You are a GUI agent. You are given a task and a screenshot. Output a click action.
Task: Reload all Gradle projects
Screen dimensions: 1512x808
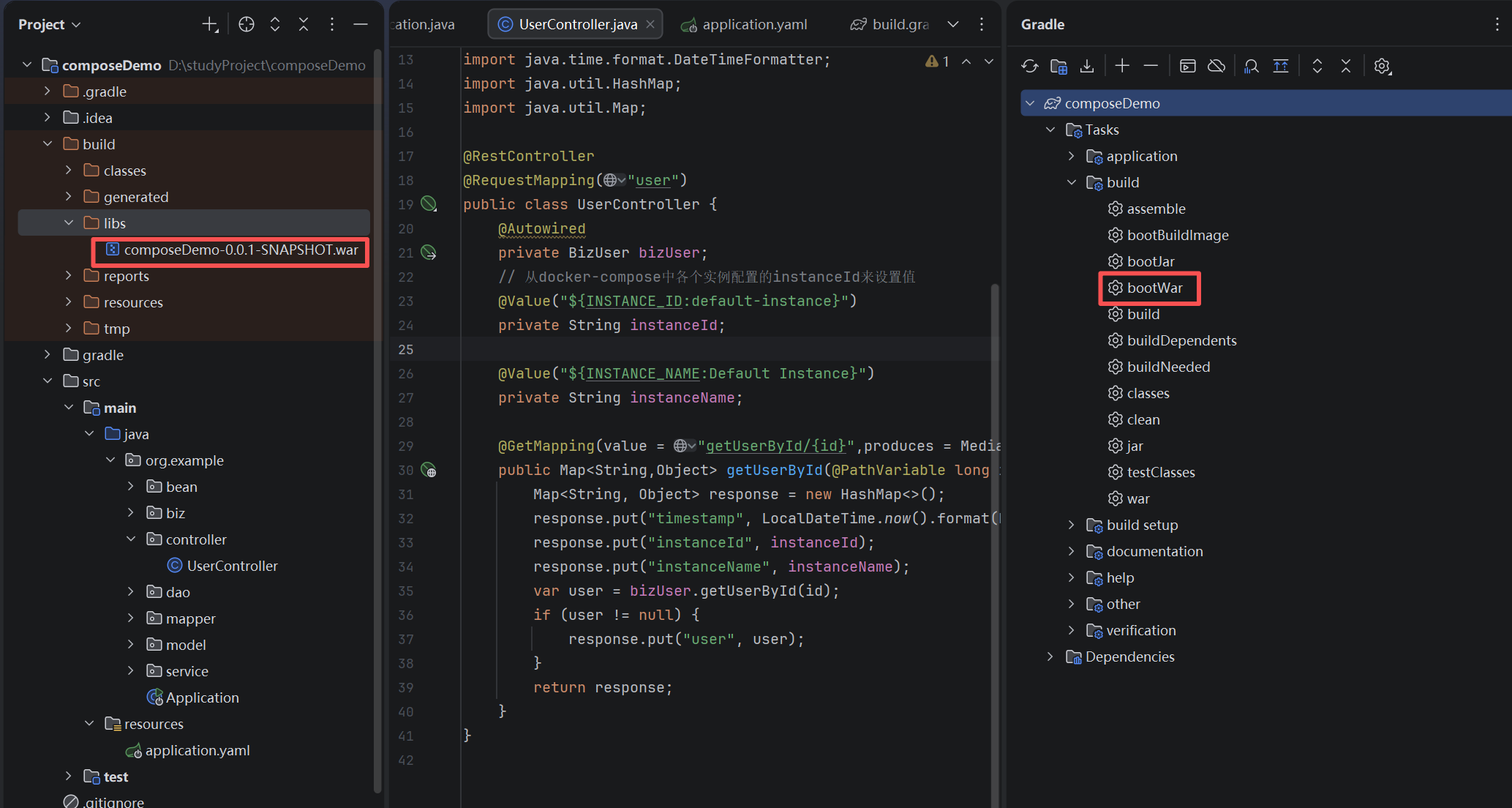coord(1030,66)
